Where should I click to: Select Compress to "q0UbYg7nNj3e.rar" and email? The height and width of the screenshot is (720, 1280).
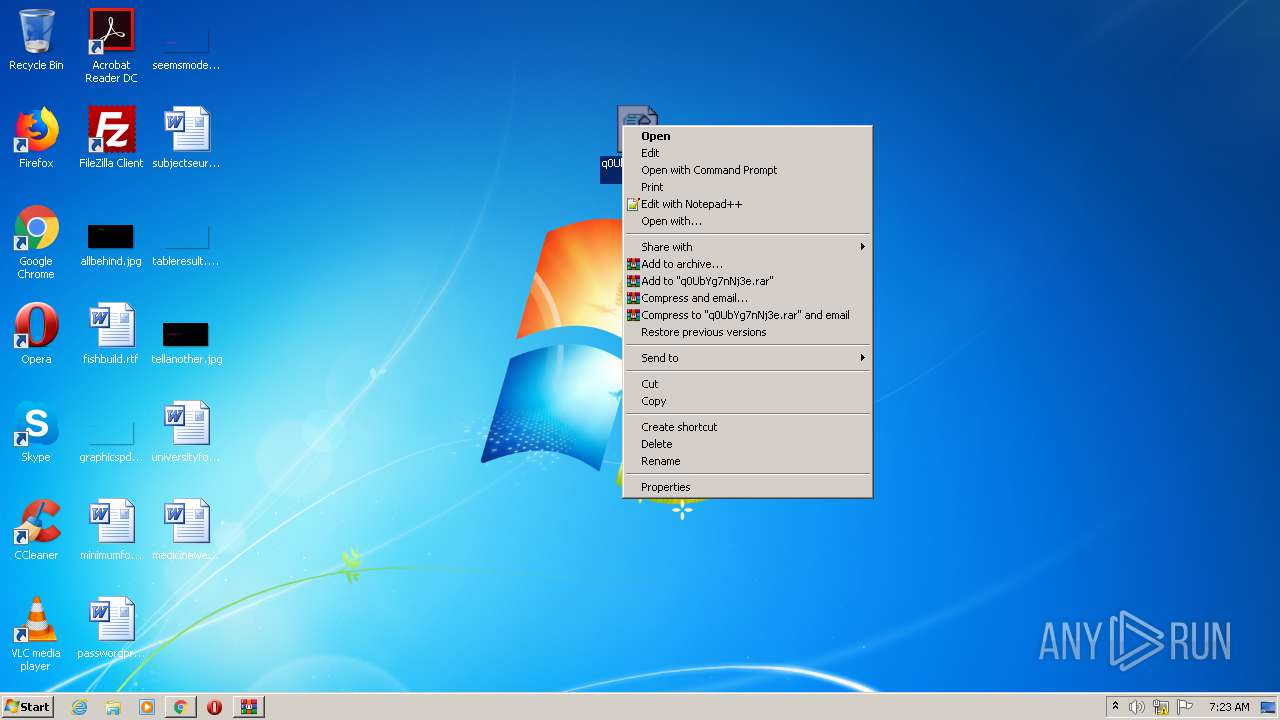point(747,315)
